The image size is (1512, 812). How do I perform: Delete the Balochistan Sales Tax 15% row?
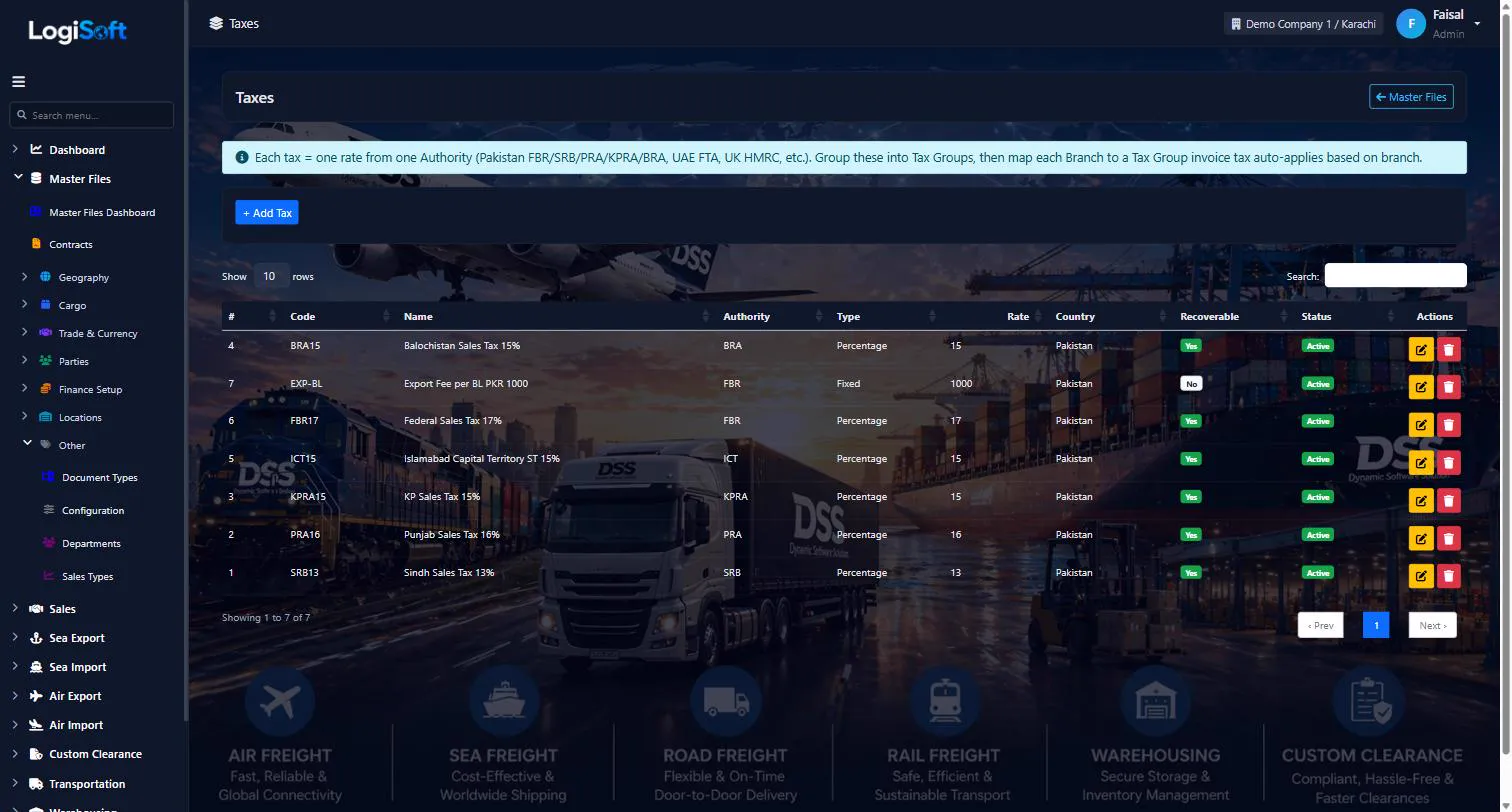click(1448, 349)
